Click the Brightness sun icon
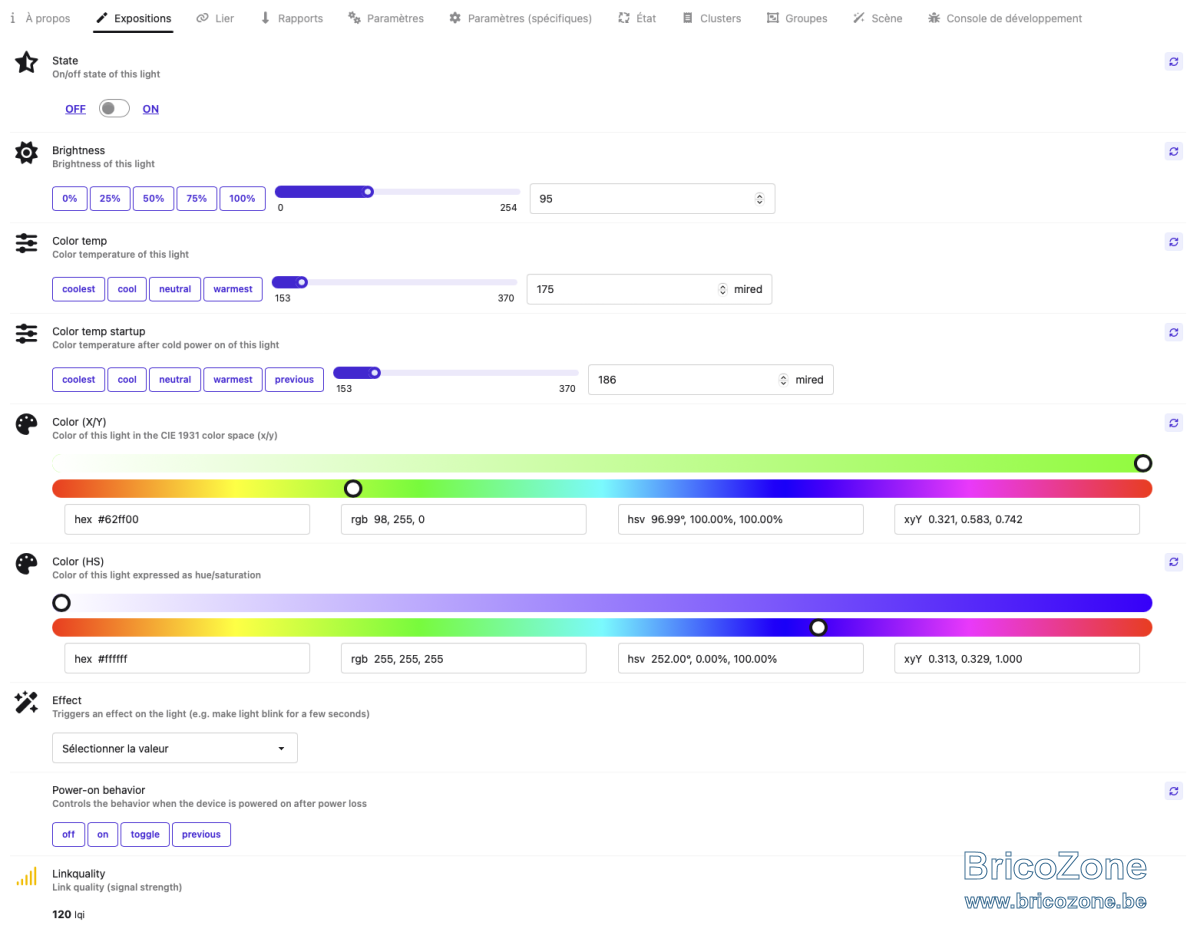This screenshot has height=945, width=1200. coord(27,153)
